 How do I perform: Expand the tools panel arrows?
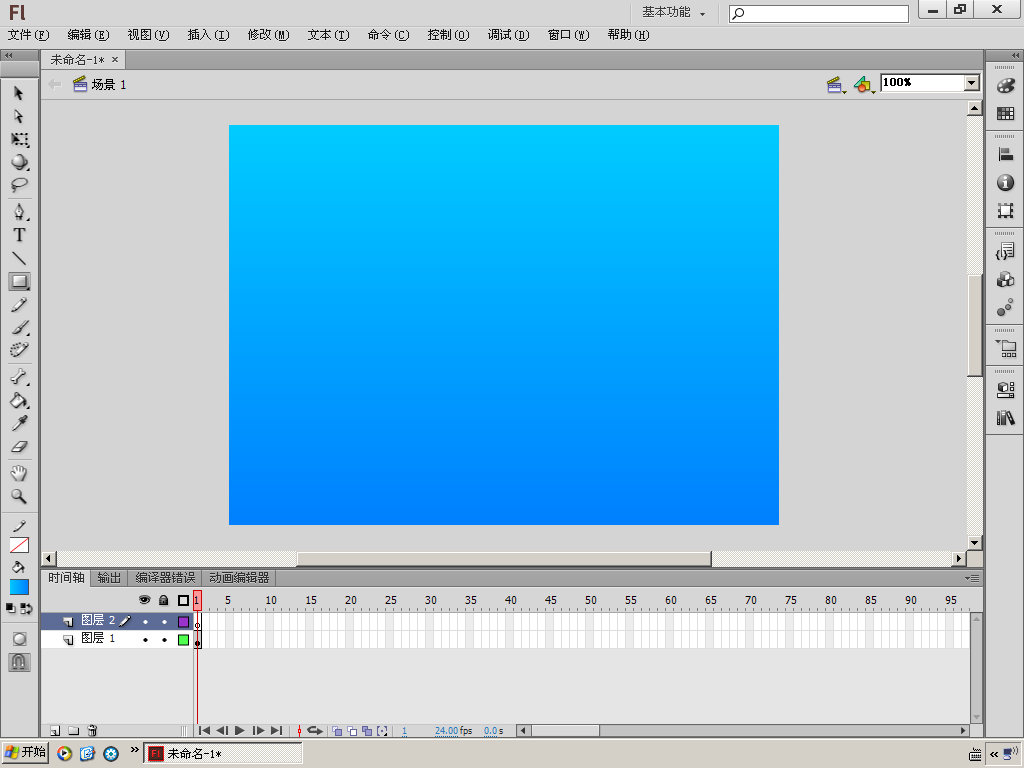click(x=8, y=56)
